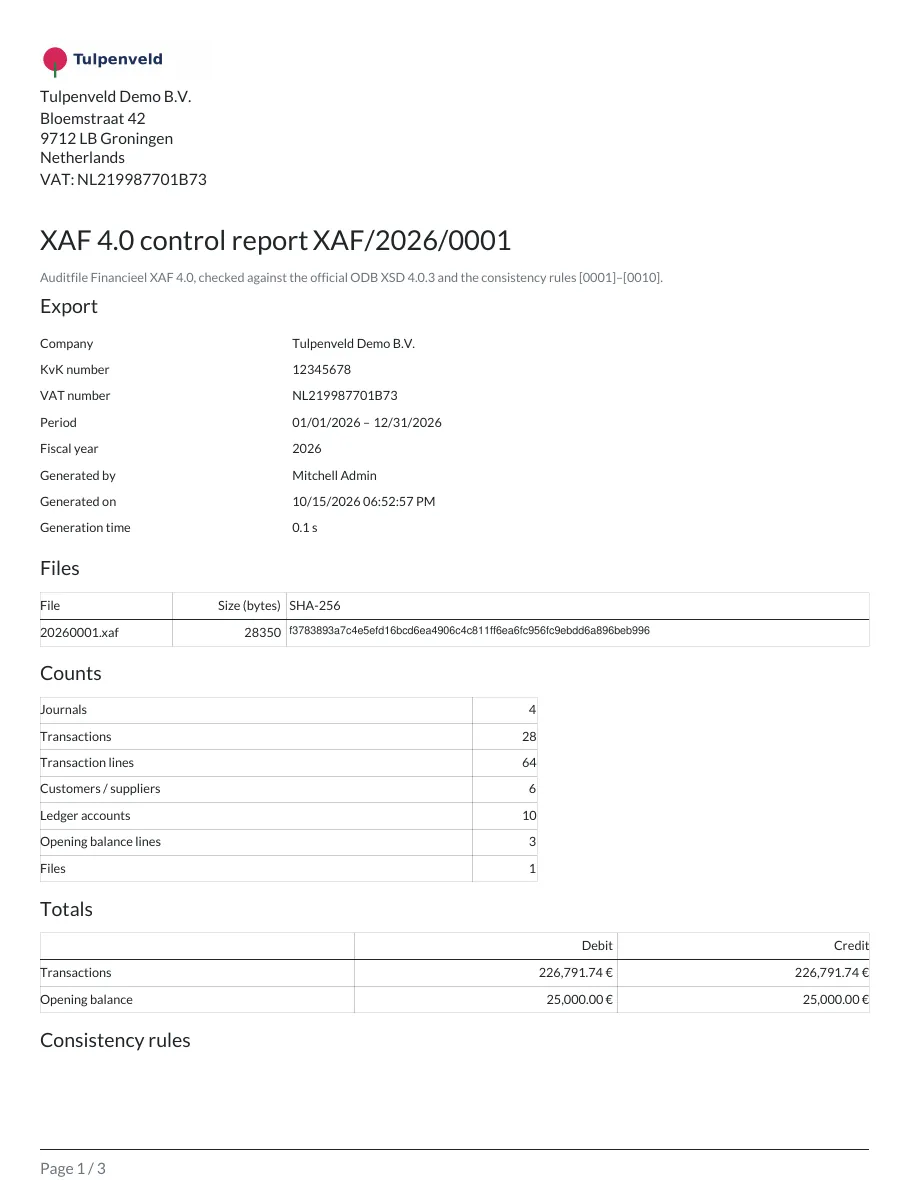Click Generation time value 0.1 s
910x1180 pixels.
(305, 528)
